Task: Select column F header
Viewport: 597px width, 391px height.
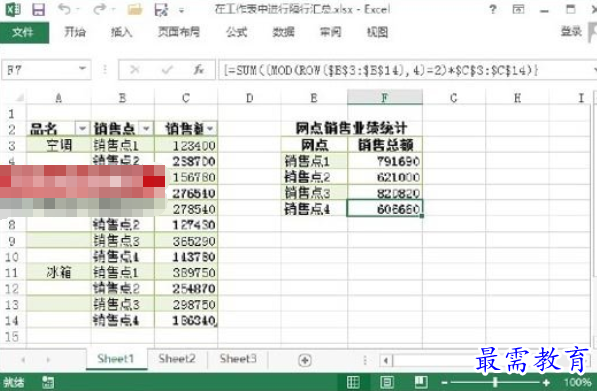Action: (x=385, y=97)
